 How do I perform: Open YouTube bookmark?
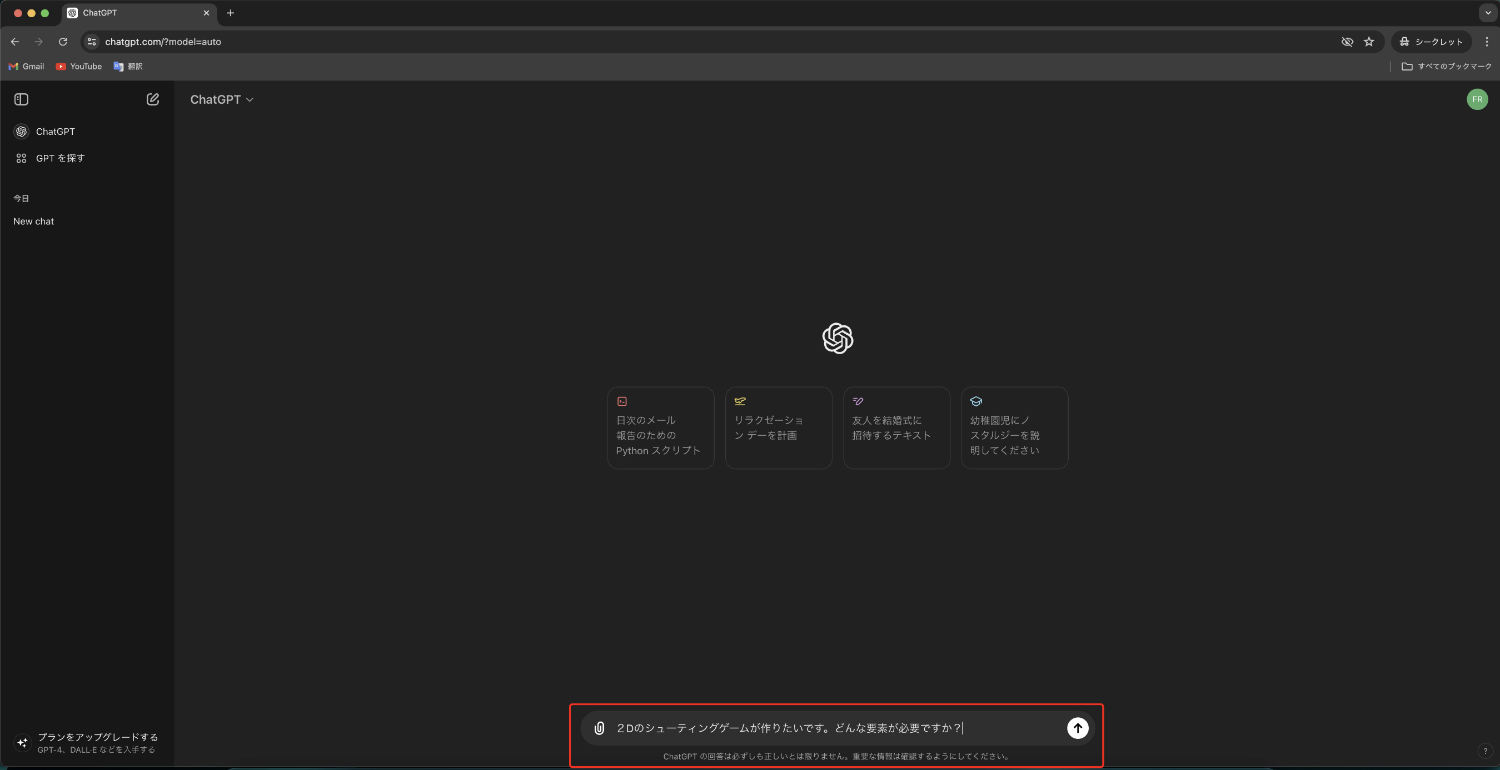pos(79,66)
